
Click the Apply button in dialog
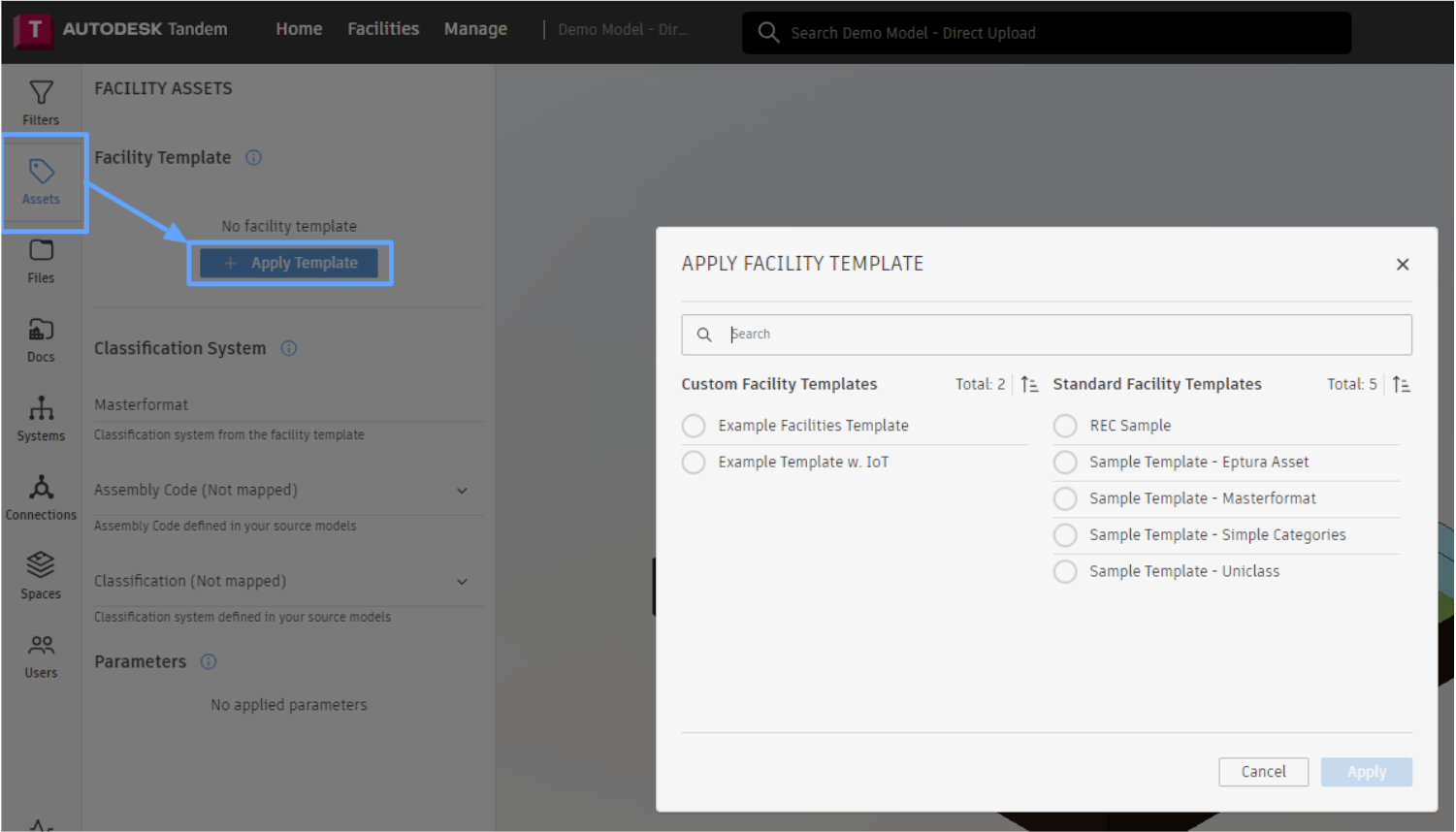(x=1366, y=772)
